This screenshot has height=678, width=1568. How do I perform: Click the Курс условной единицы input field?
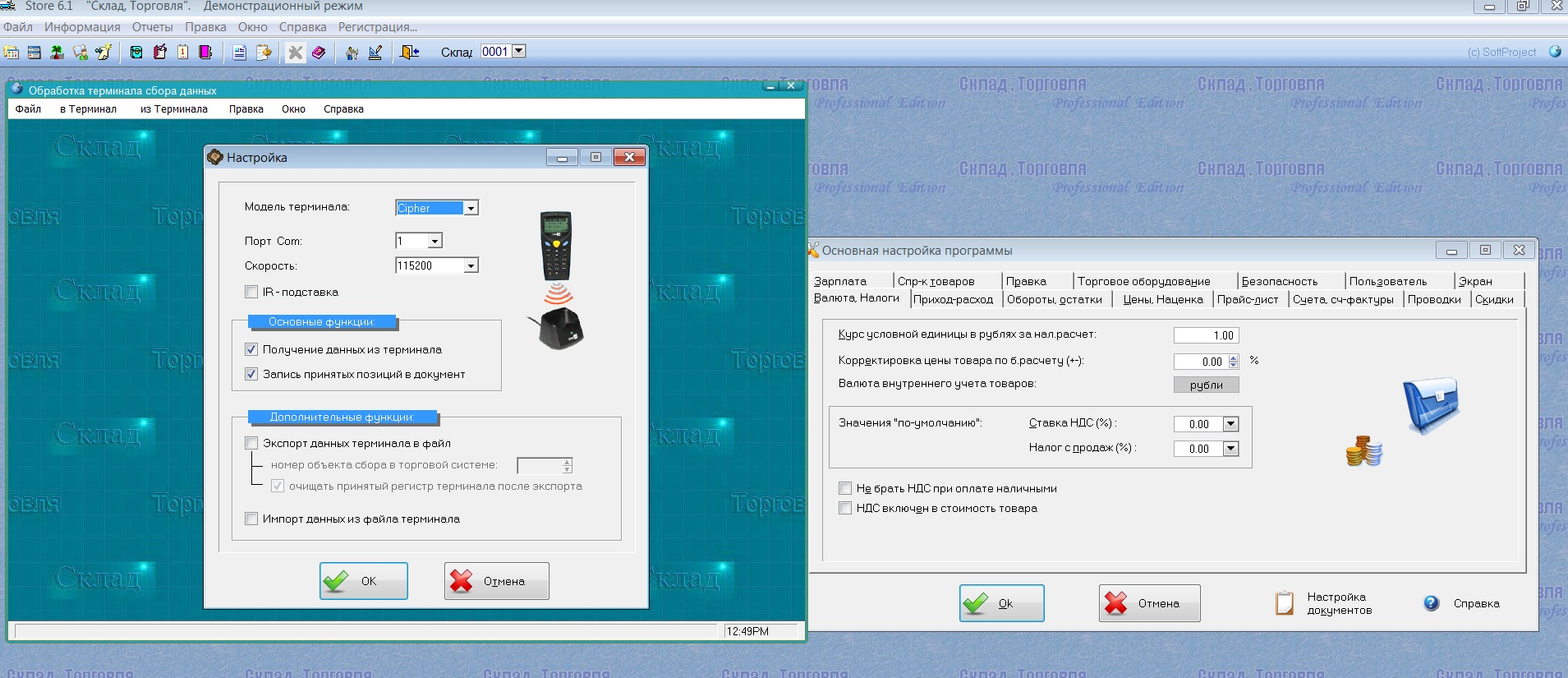click(1205, 335)
